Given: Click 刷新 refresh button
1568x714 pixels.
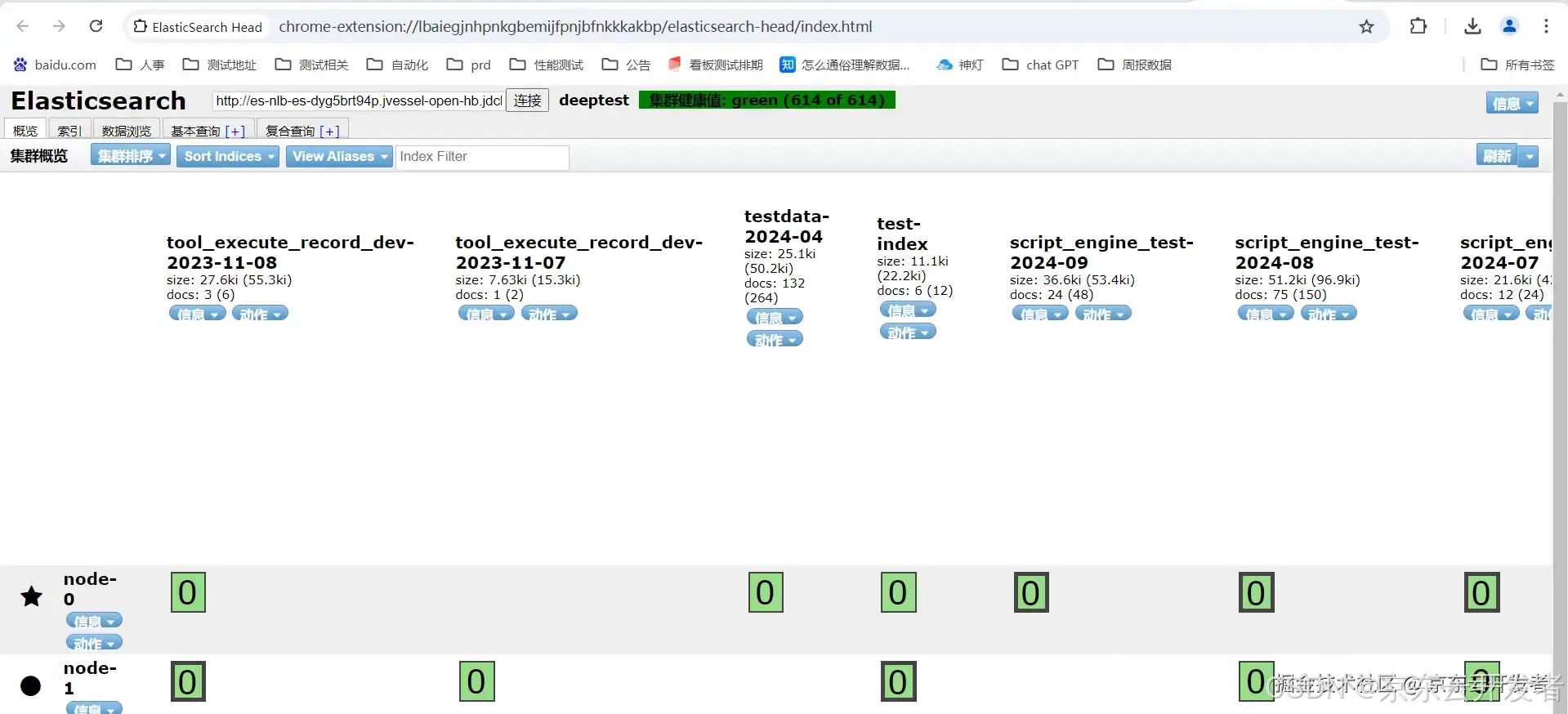Looking at the screenshot, I should click(x=1498, y=156).
